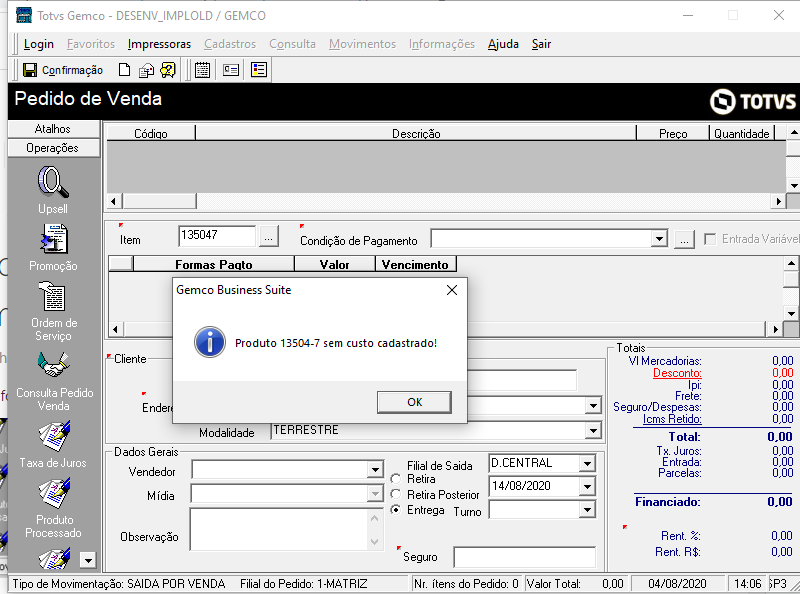Image resolution: width=800 pixels, height=594 pixels.
Task: Expand the Endereço dropdown arrow
Action: click(593, 406)
